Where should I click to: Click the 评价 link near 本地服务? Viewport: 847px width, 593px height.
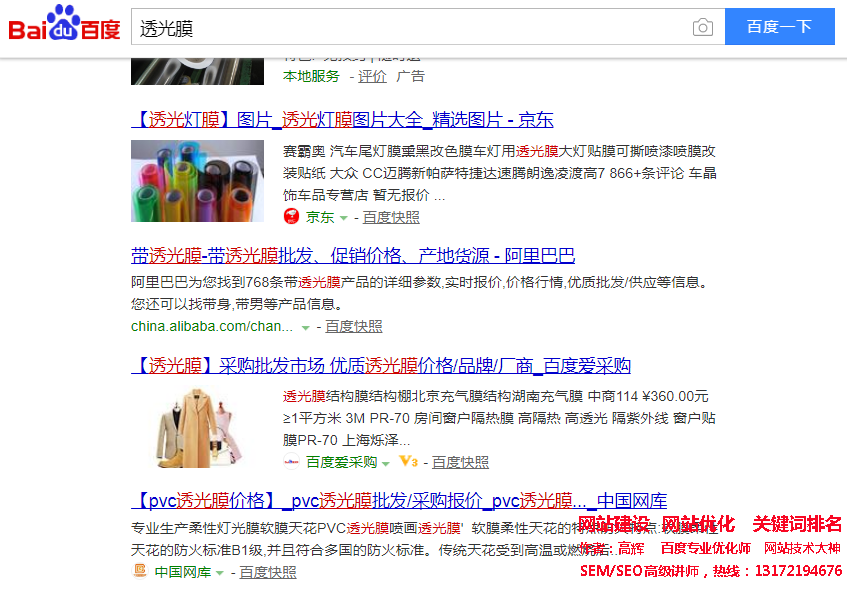(372, 76)
